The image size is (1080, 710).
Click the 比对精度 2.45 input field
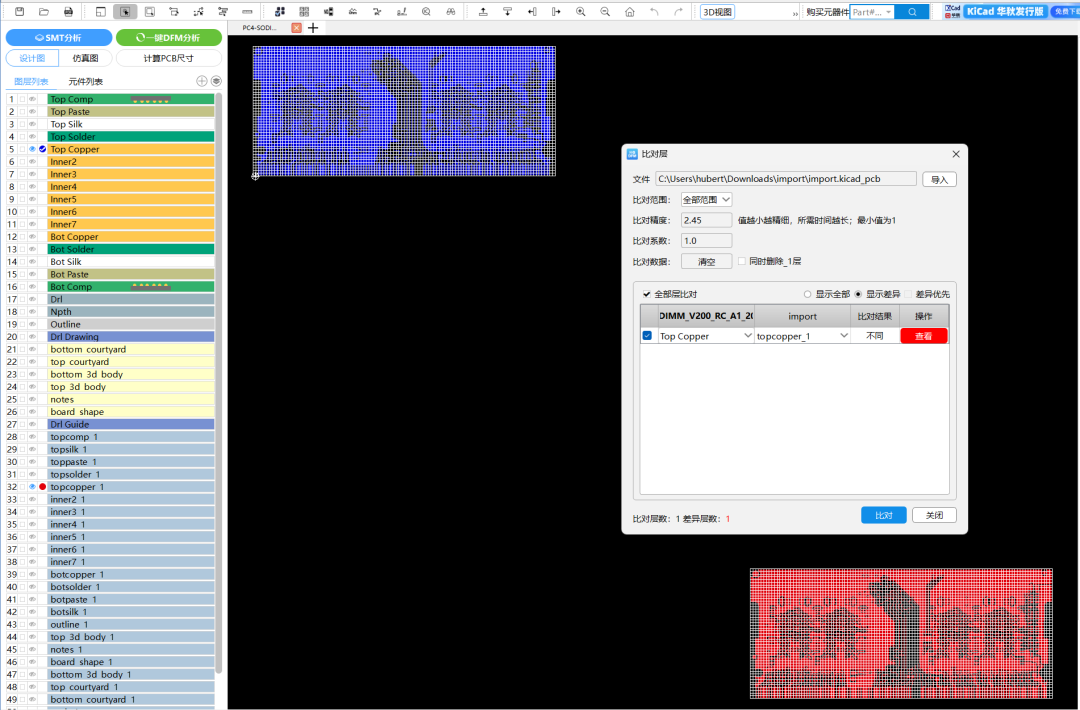706,220
